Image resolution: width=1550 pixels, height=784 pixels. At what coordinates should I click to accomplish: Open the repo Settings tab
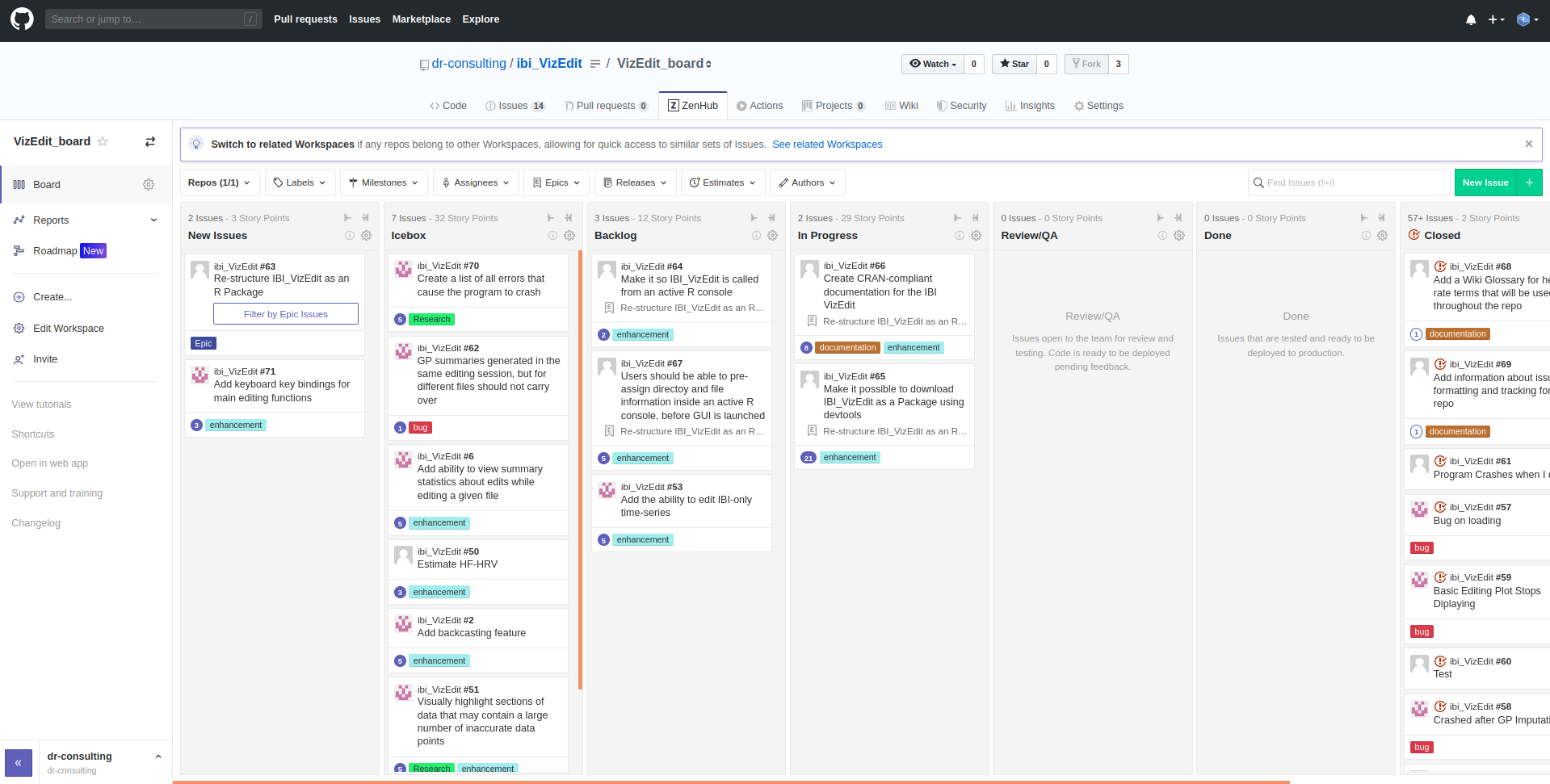point(1098,106)
